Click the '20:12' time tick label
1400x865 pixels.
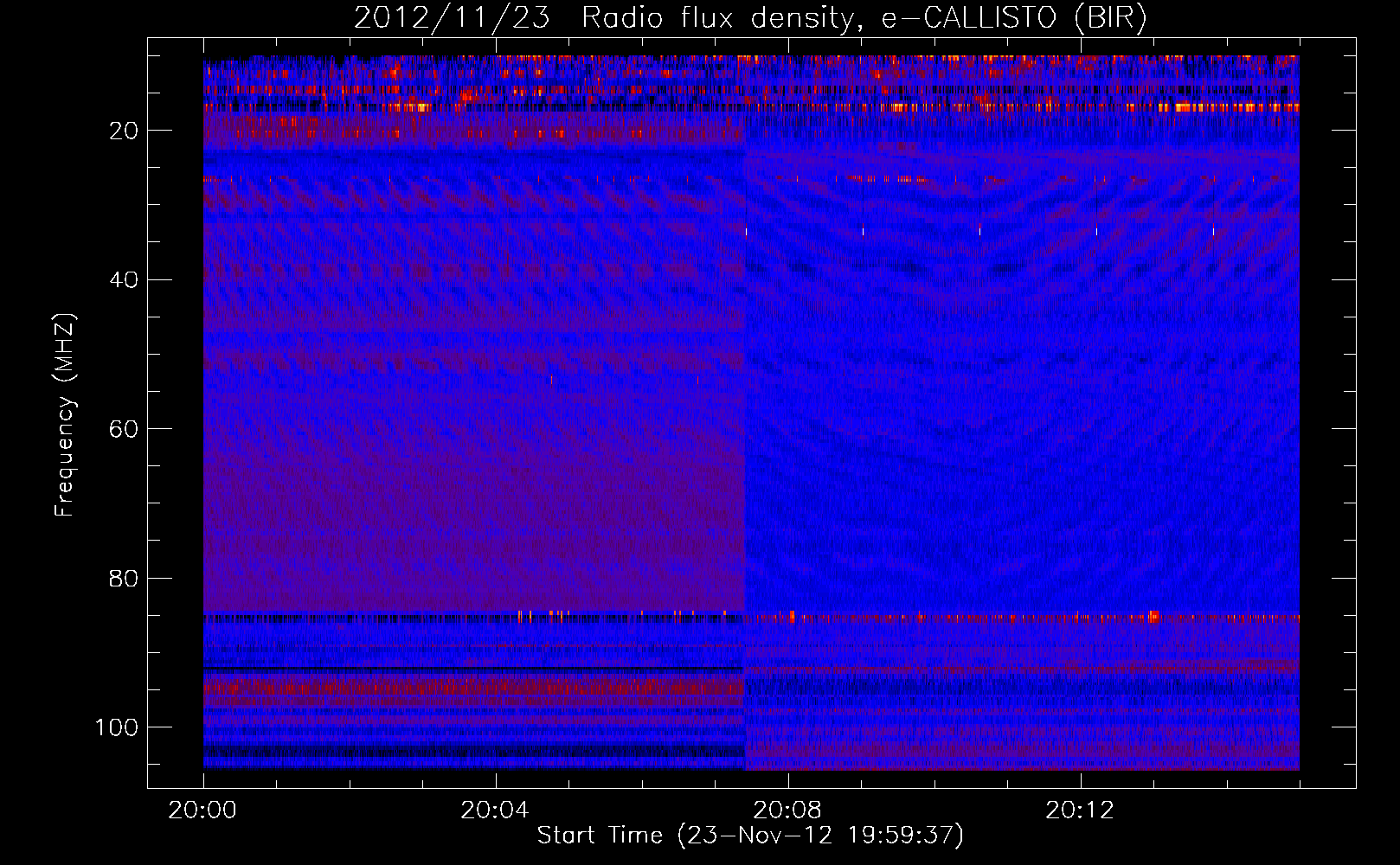[1080, 811]
